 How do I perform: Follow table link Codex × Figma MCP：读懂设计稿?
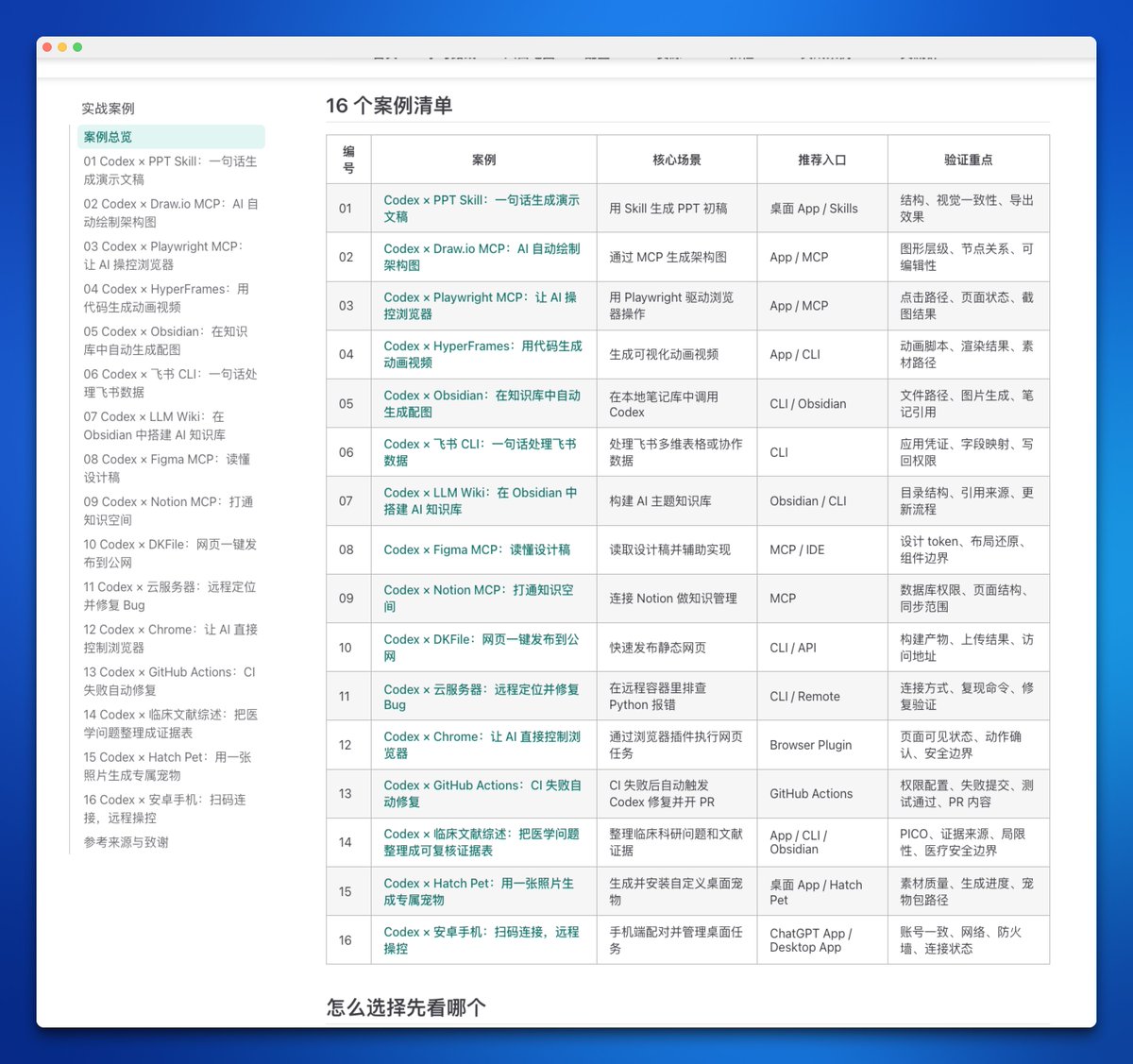coord(477,549)
